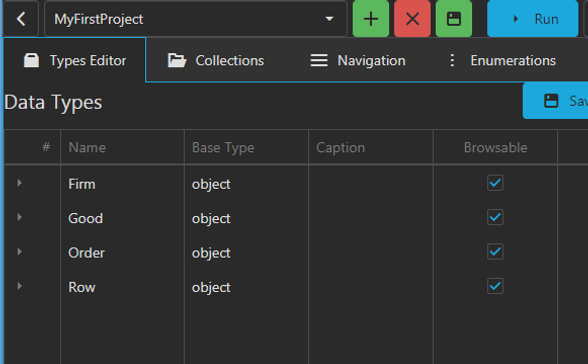Screen dimensions: 588x364
Task: Expand the Order row
Action: pyautogui.click(x=20, y=252)
